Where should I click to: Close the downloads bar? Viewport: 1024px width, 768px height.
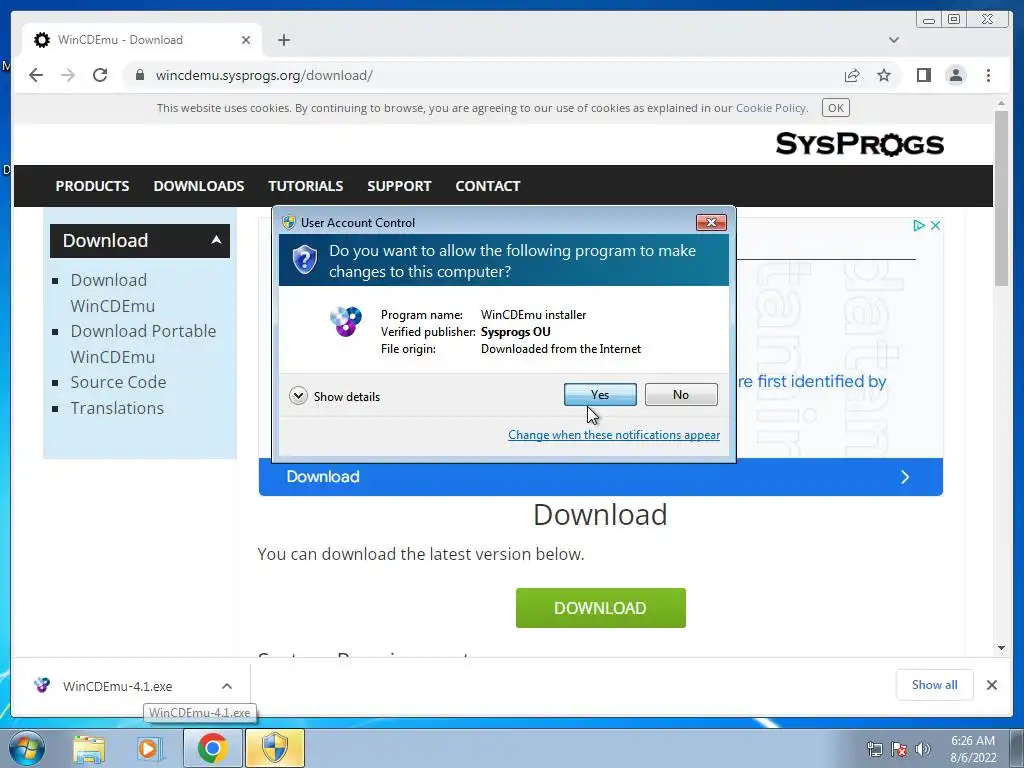[991, 685]
